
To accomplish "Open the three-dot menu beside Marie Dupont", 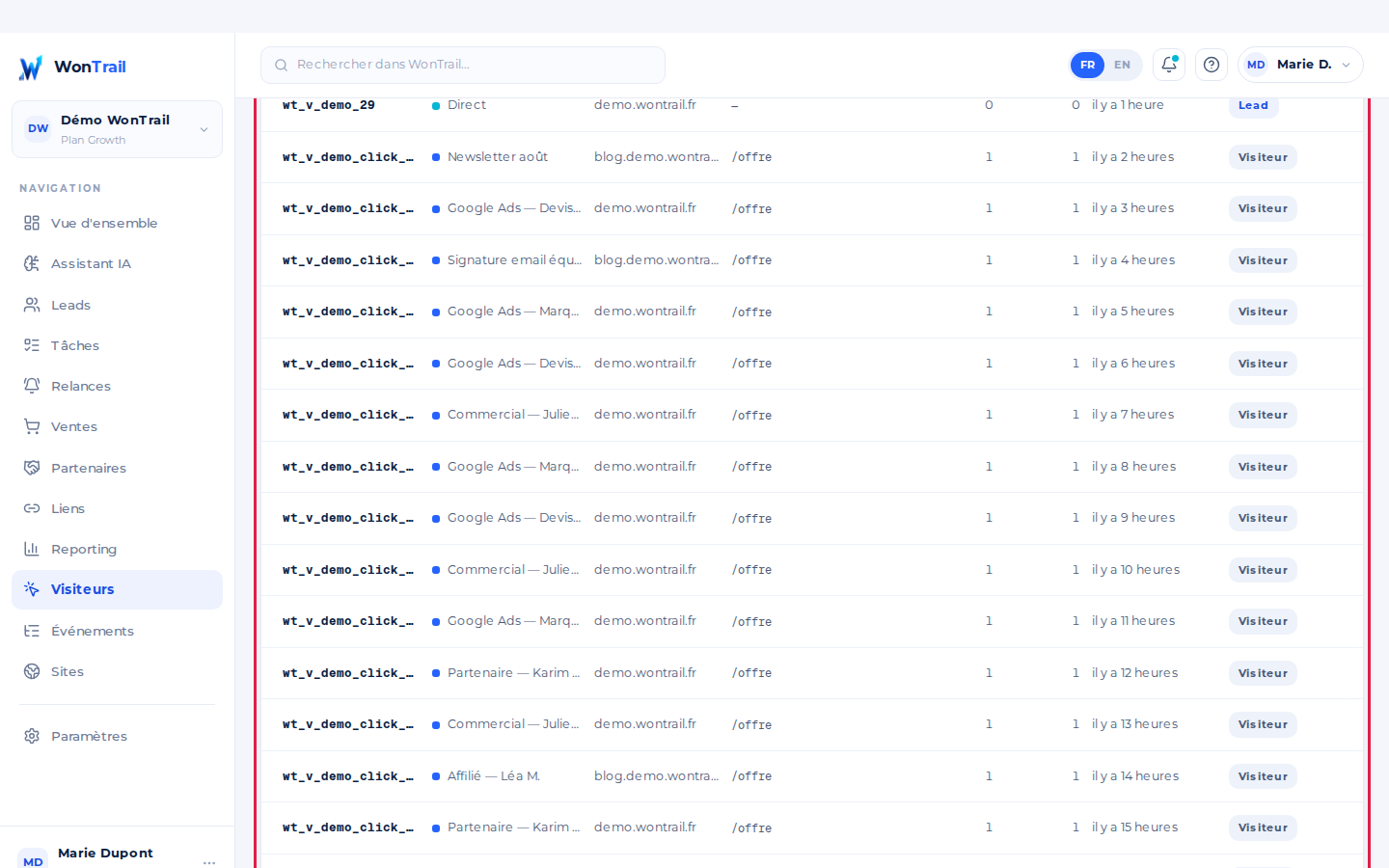I will click(209, 861).
